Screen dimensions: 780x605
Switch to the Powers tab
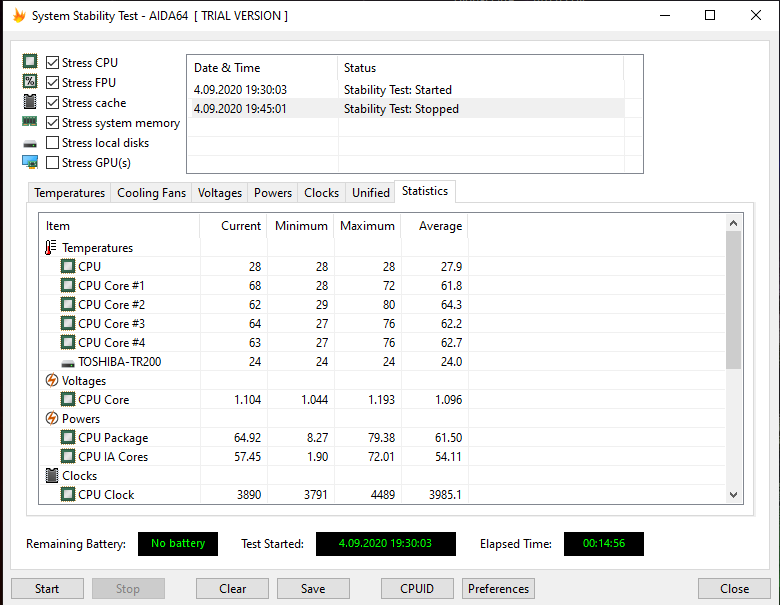pyautogui.click(x=273, y=193)
